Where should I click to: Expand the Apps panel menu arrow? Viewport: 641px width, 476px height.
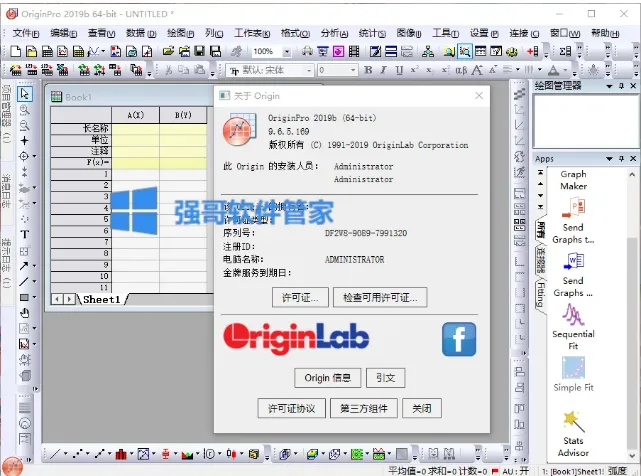point(609,159)
